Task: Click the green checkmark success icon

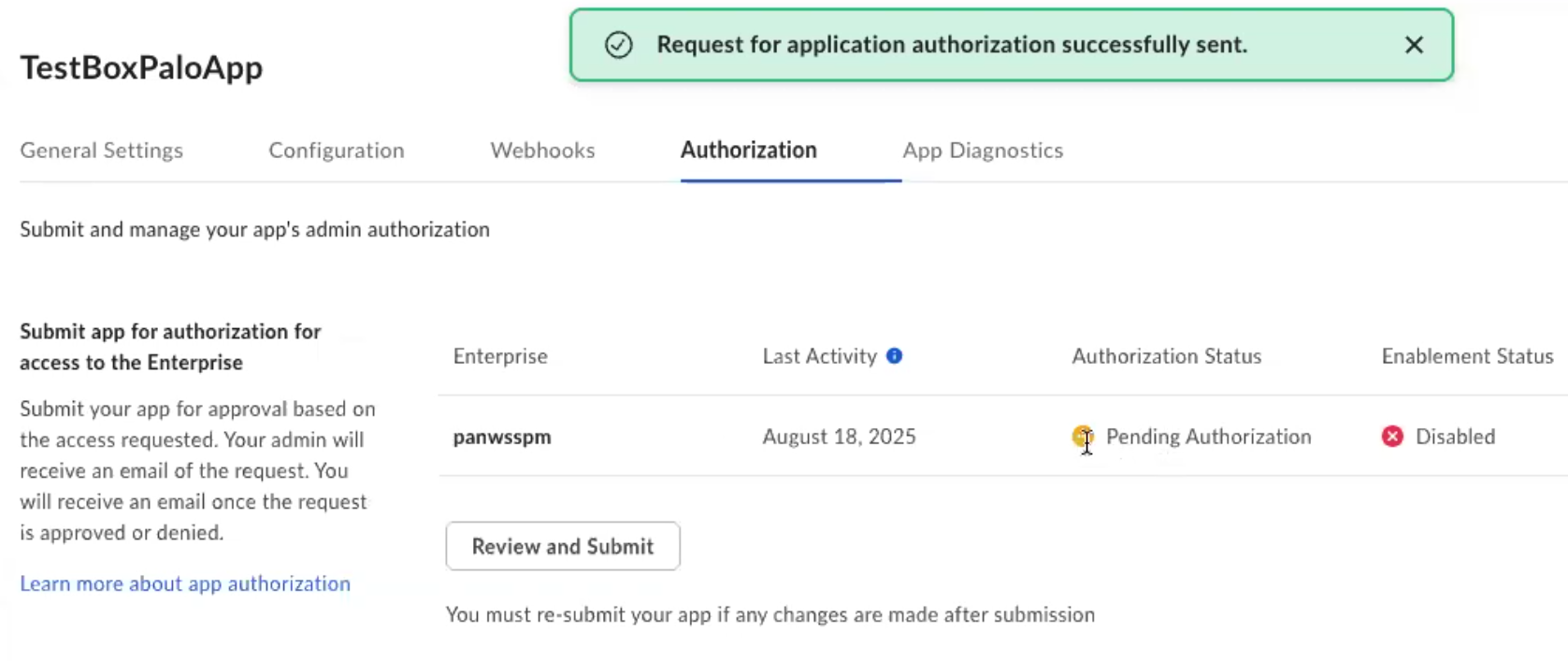Action: (618, 45)
